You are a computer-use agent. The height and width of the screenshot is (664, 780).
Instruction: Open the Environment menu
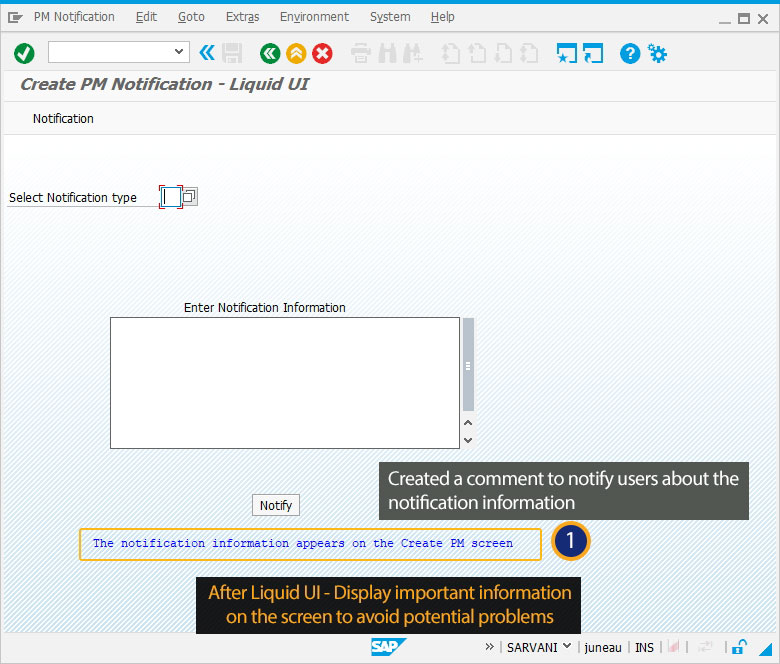pyautogui.click(x=314, y=17)
